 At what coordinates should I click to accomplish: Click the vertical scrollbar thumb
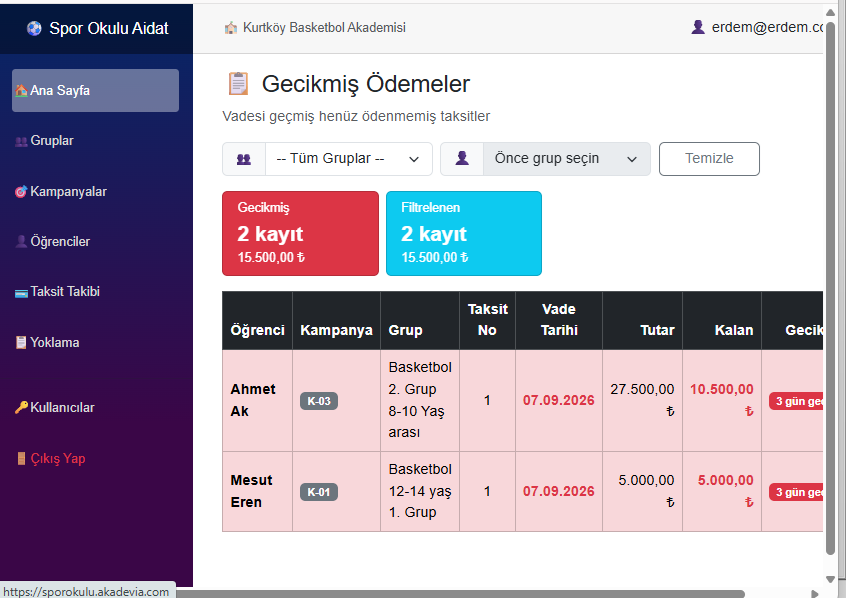pos(830,288)
